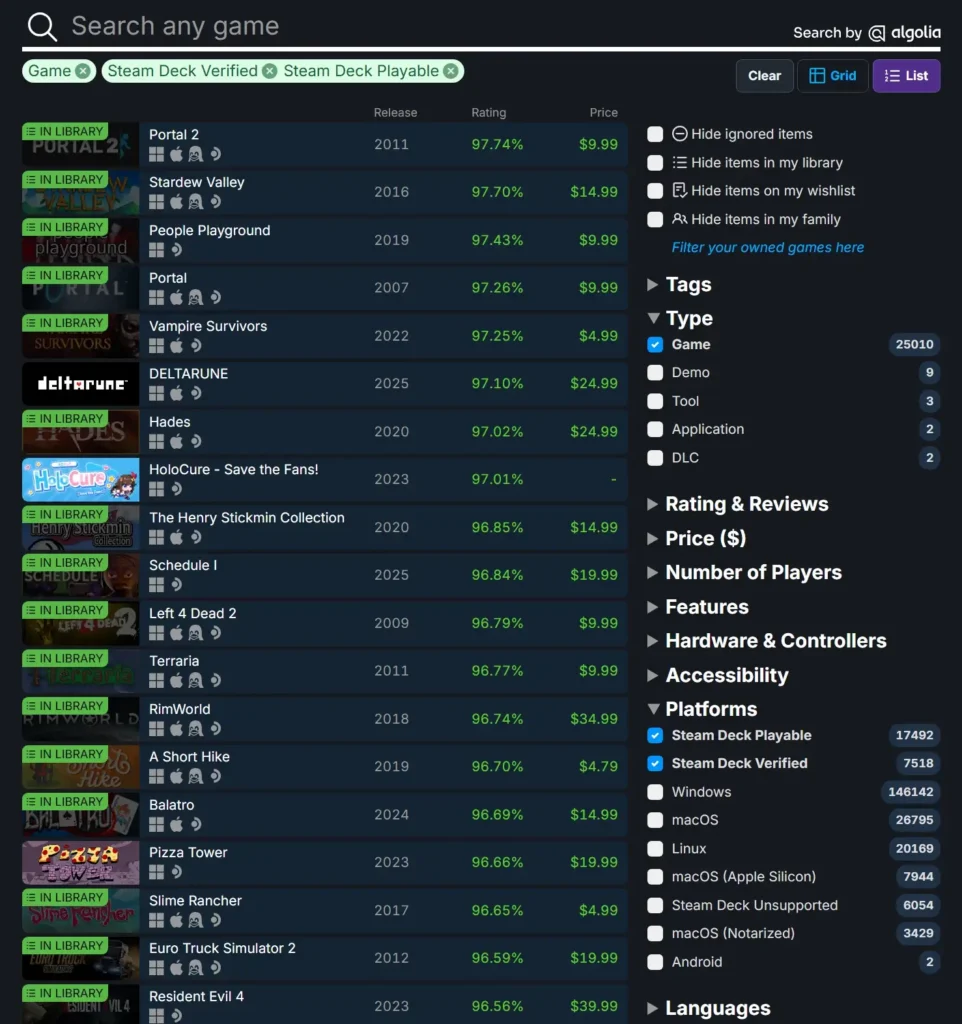Check the Steam Deck Unsupported checkbox

(655, 905)
